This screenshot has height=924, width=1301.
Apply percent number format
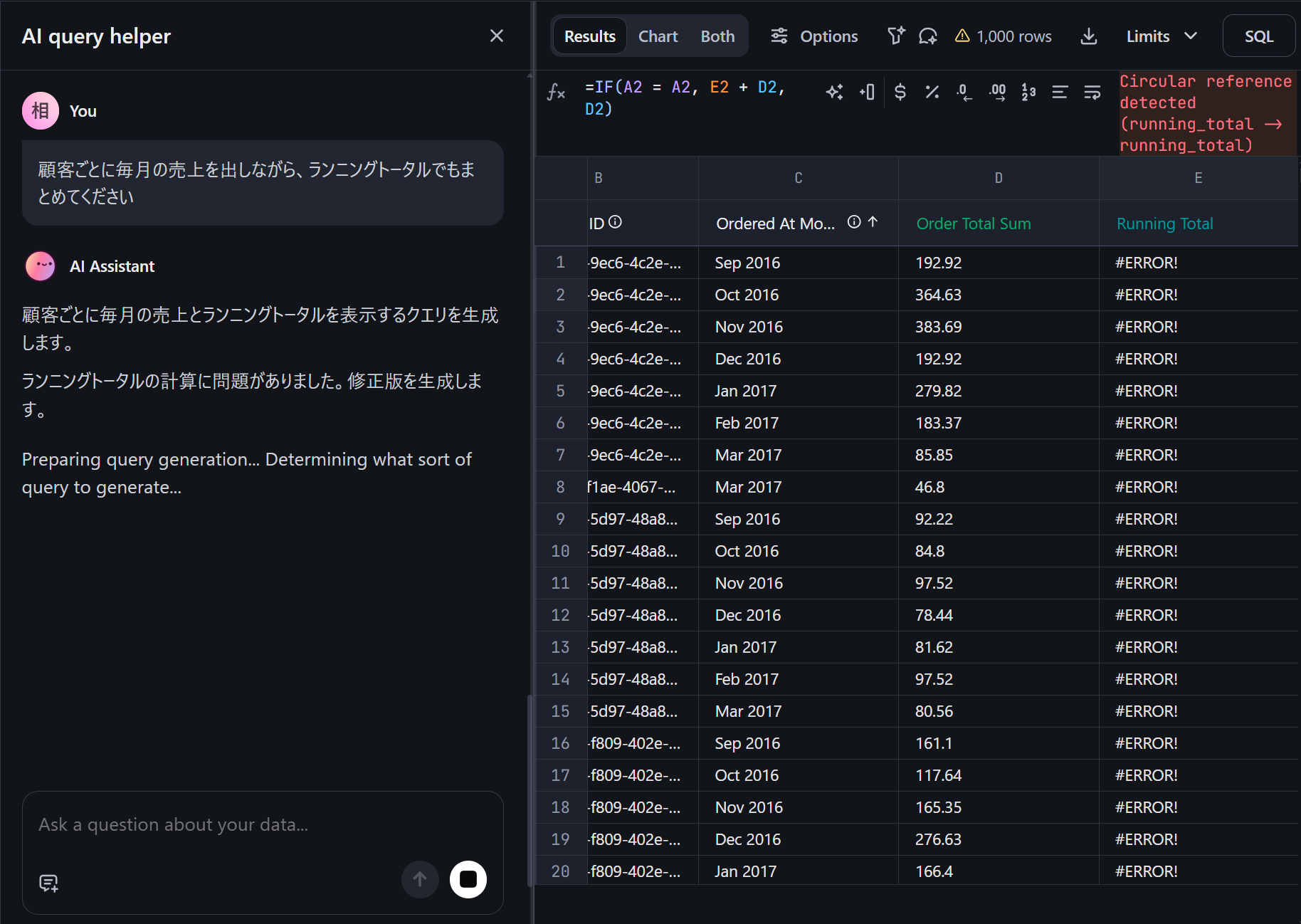coord(932,92)
